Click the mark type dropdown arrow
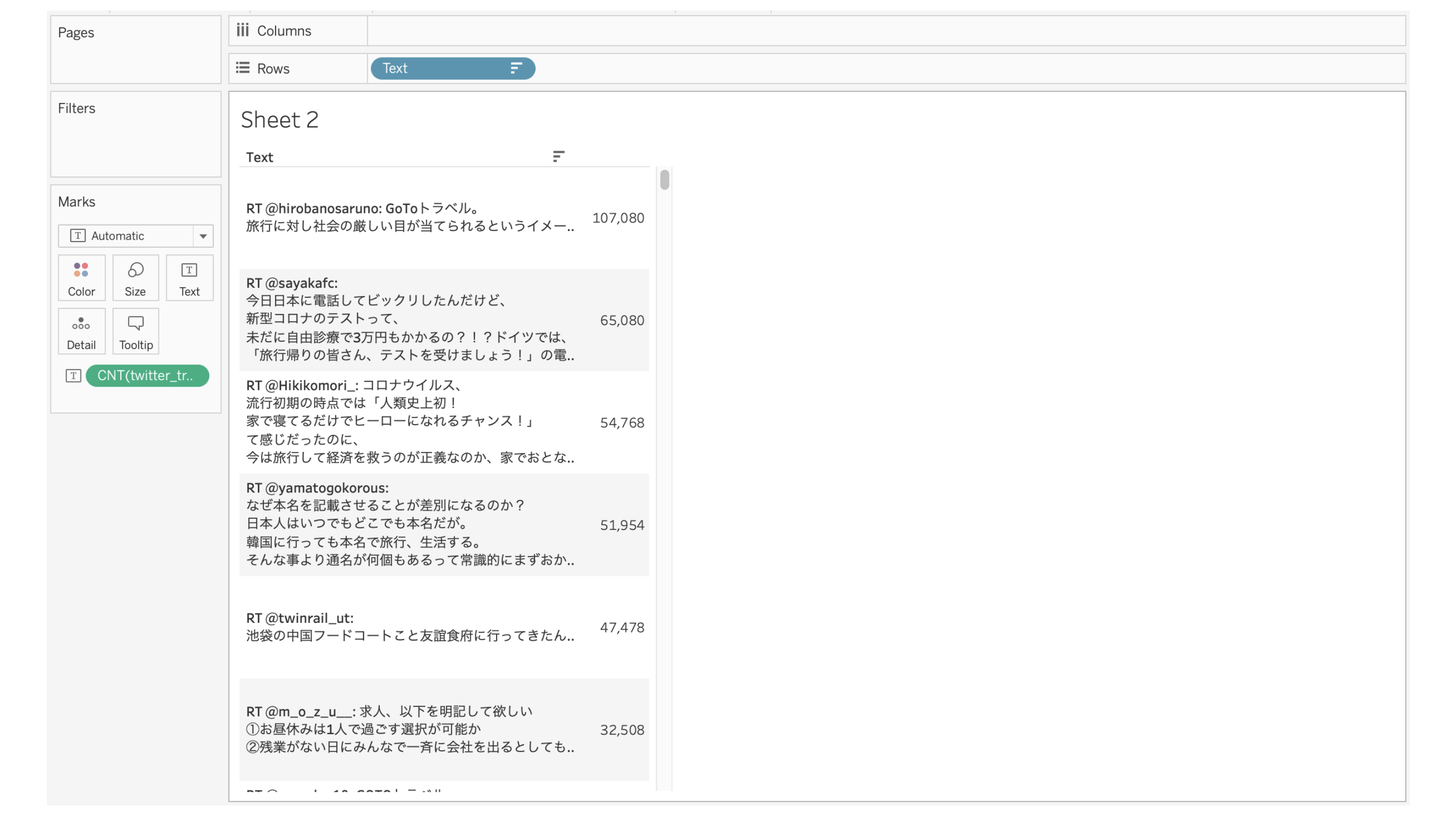Screen dimensions: 1456x815 [203, 236]
